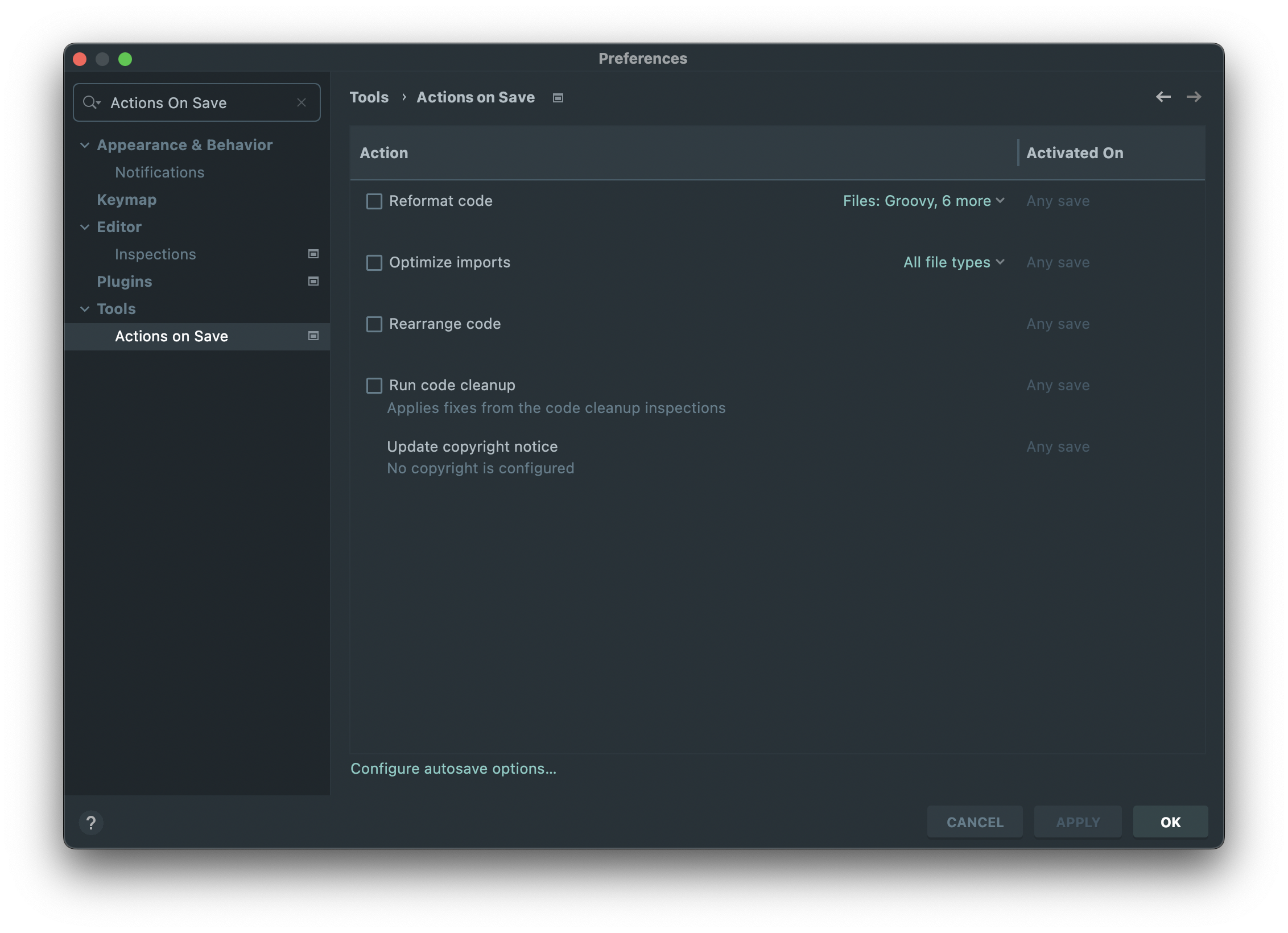Clear the search field with X icon
1288x933 pixels.
click(302, 102)
